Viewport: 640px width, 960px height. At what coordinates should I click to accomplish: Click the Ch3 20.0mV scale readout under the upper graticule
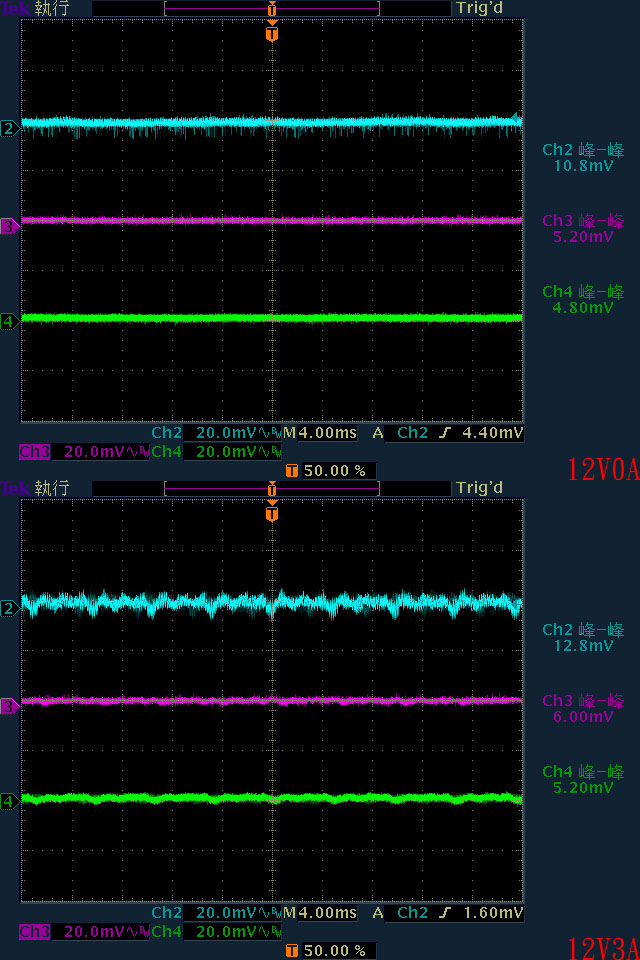click(x=84, y=452)
